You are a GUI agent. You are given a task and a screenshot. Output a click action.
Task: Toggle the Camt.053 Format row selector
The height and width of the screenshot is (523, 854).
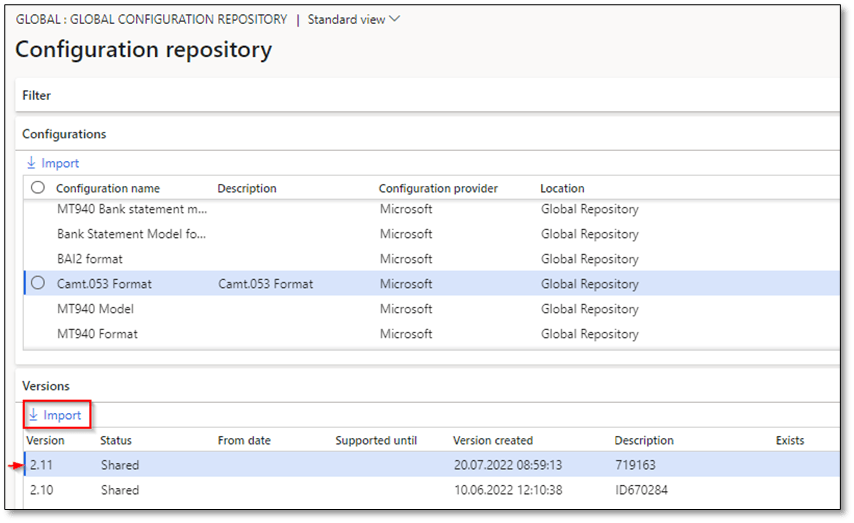tap(38, 284)
